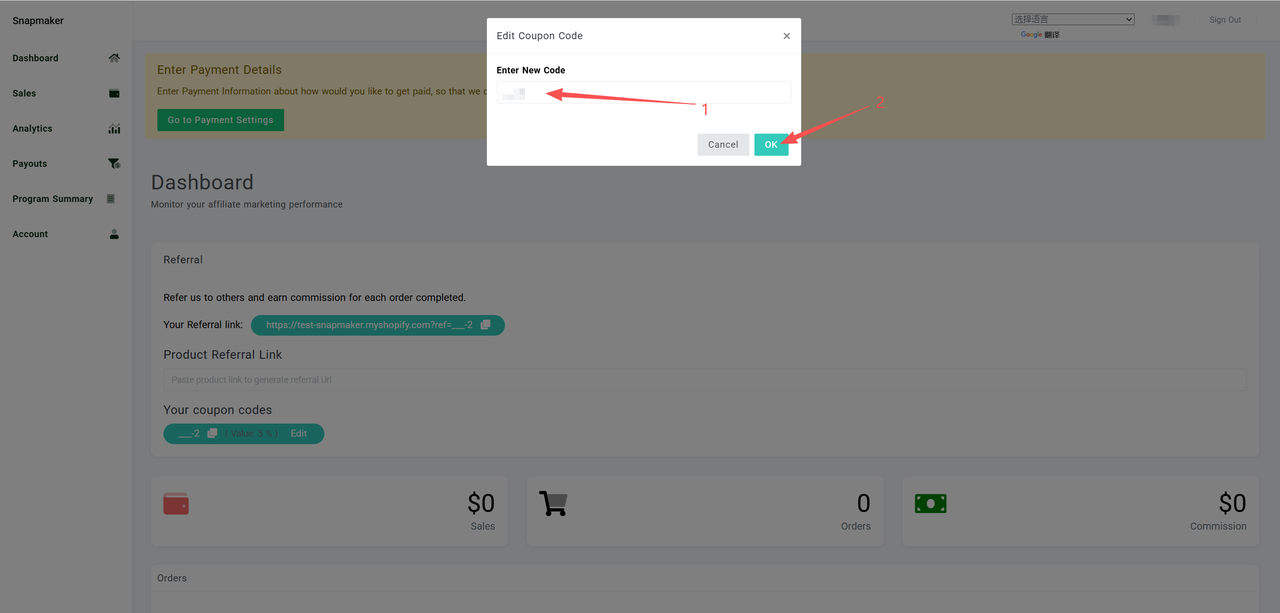The height and width of the screenshot is (613, 1280).
Task: Click the 'Value: 5 %' coupon text
Action: click(x=251, y=434)
